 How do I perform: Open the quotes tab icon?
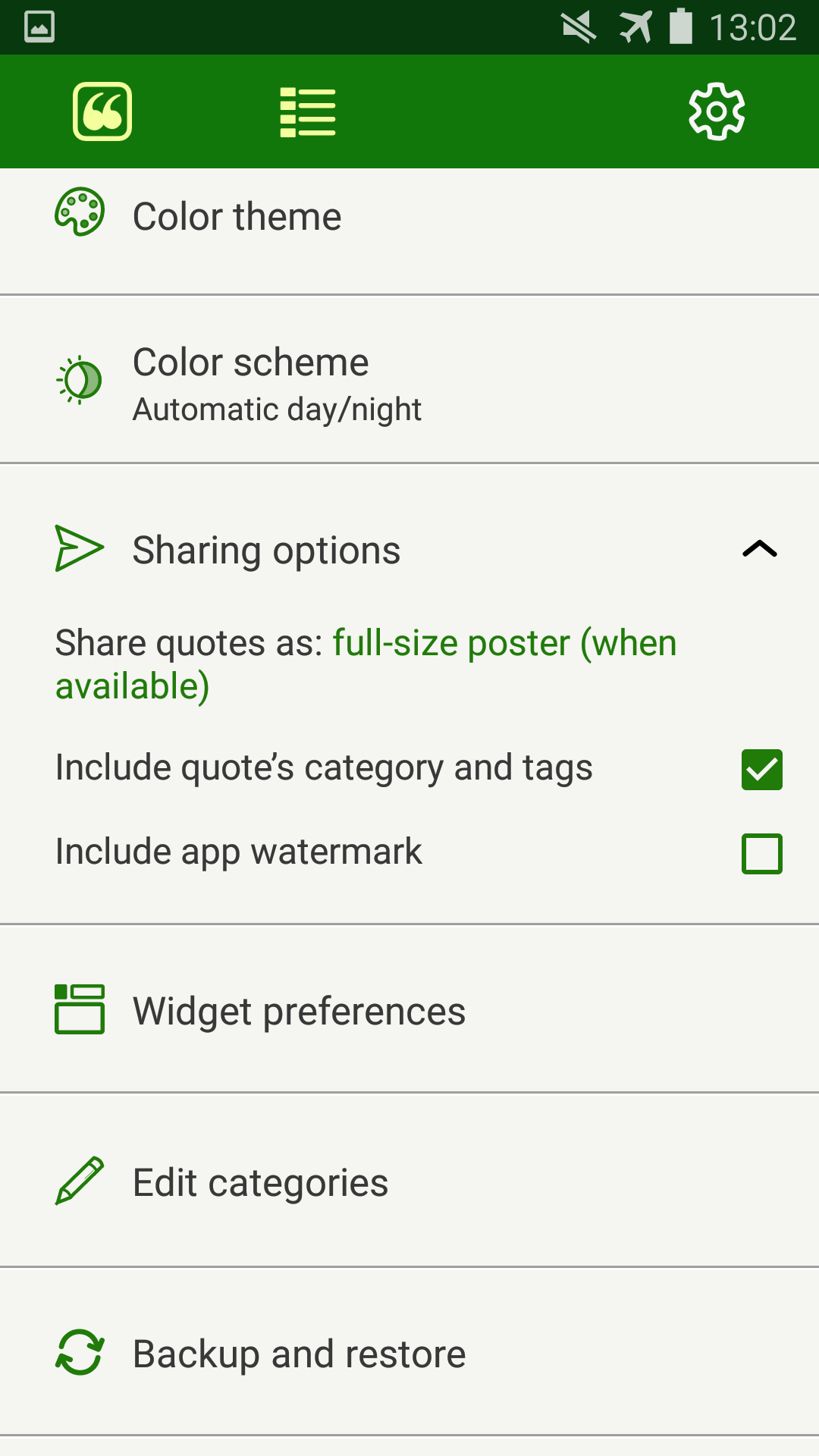point(102,111)
